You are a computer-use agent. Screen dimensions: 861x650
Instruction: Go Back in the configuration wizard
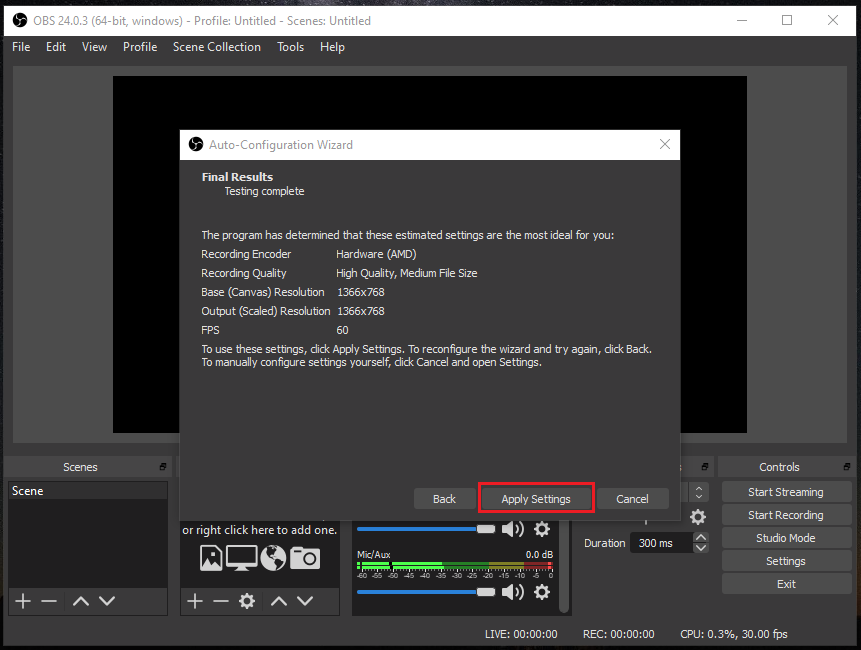click(x=444, y=499)
